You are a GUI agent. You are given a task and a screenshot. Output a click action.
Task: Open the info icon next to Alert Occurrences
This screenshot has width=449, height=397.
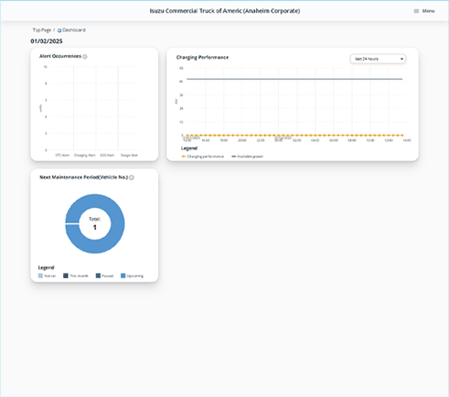(85, 57)
